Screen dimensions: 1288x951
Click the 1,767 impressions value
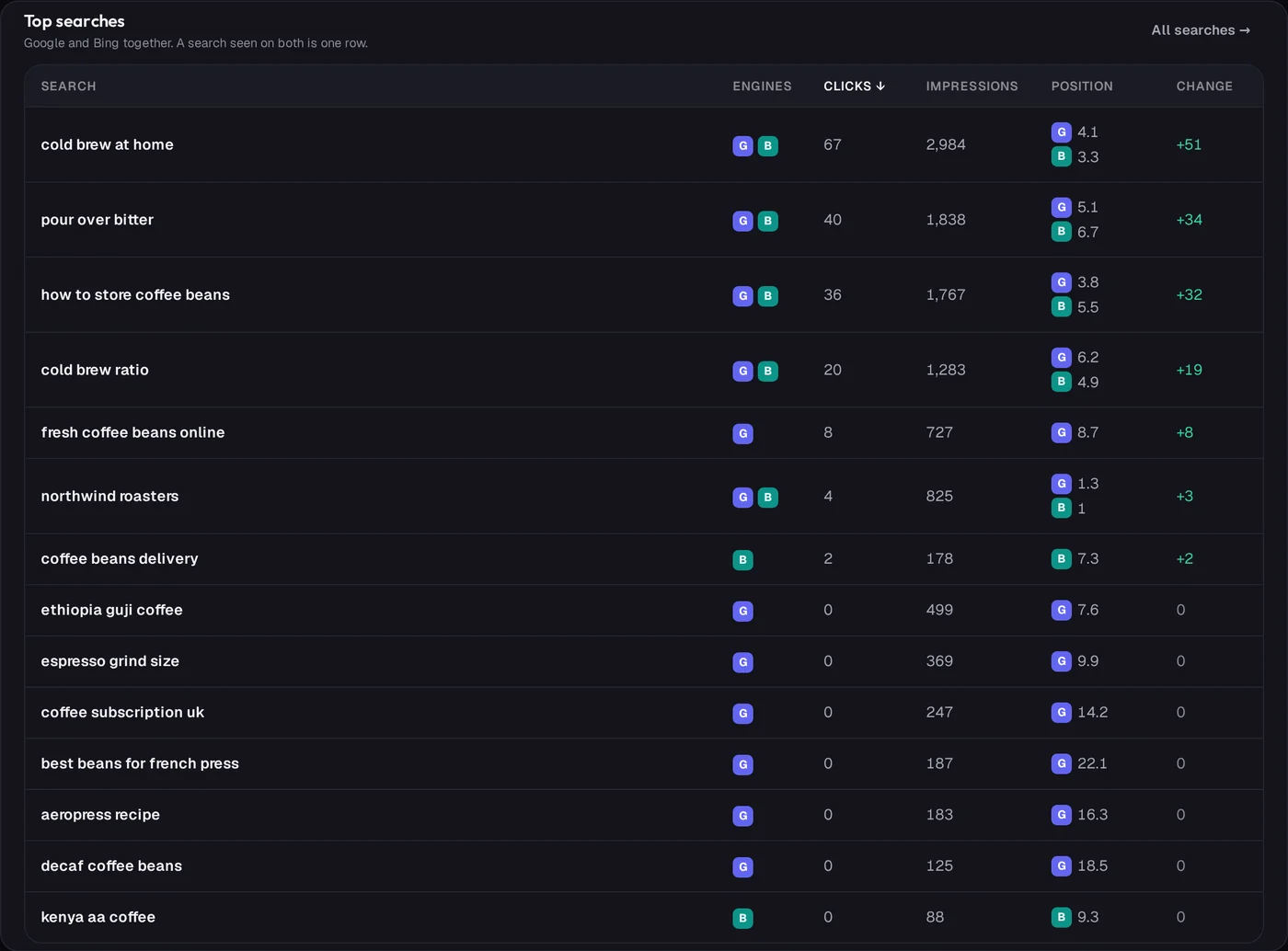[946, 295]
